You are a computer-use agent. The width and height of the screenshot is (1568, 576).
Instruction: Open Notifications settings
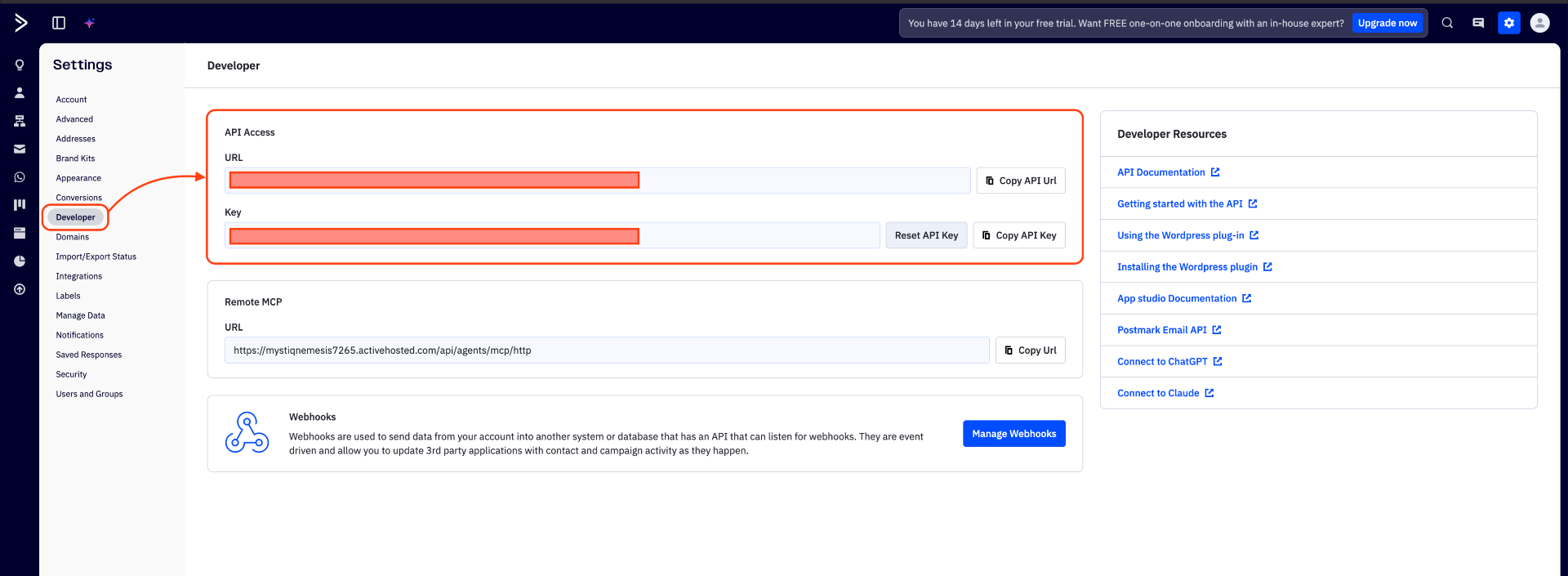pos(80,335)
